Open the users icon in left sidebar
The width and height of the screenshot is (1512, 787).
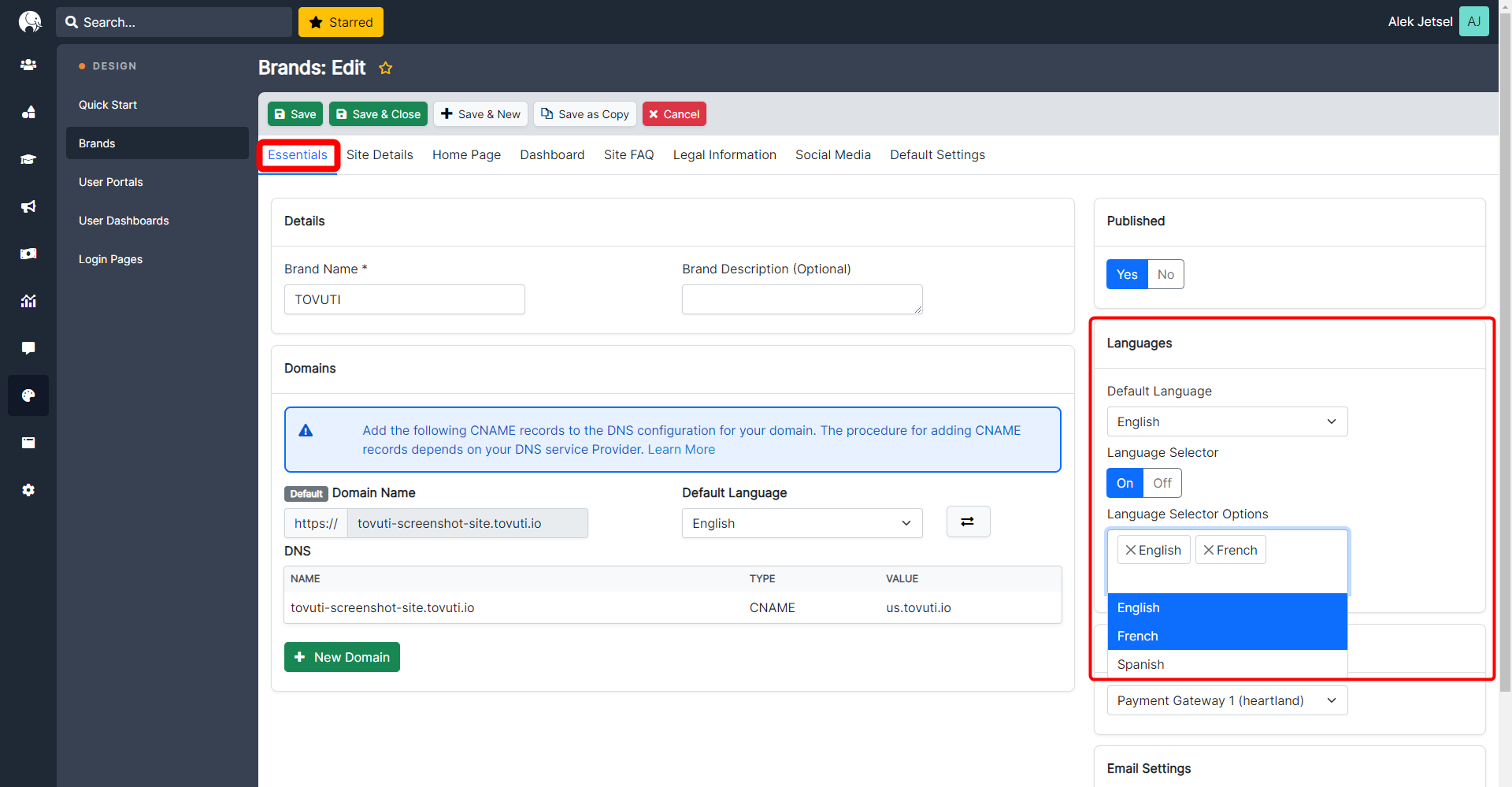click(x=28, y=65)
